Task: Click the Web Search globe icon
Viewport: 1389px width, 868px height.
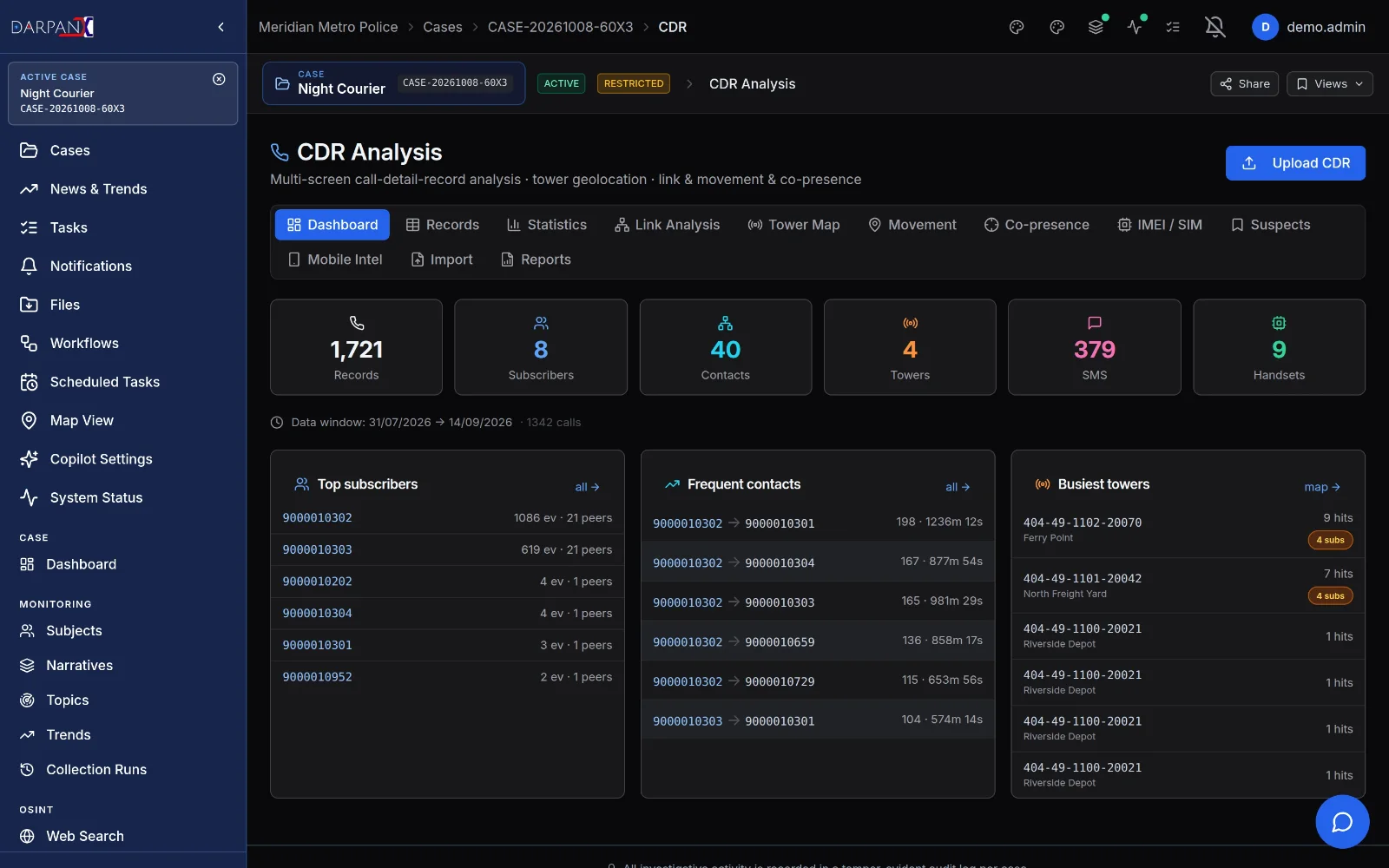Action: tap(27, 836)
